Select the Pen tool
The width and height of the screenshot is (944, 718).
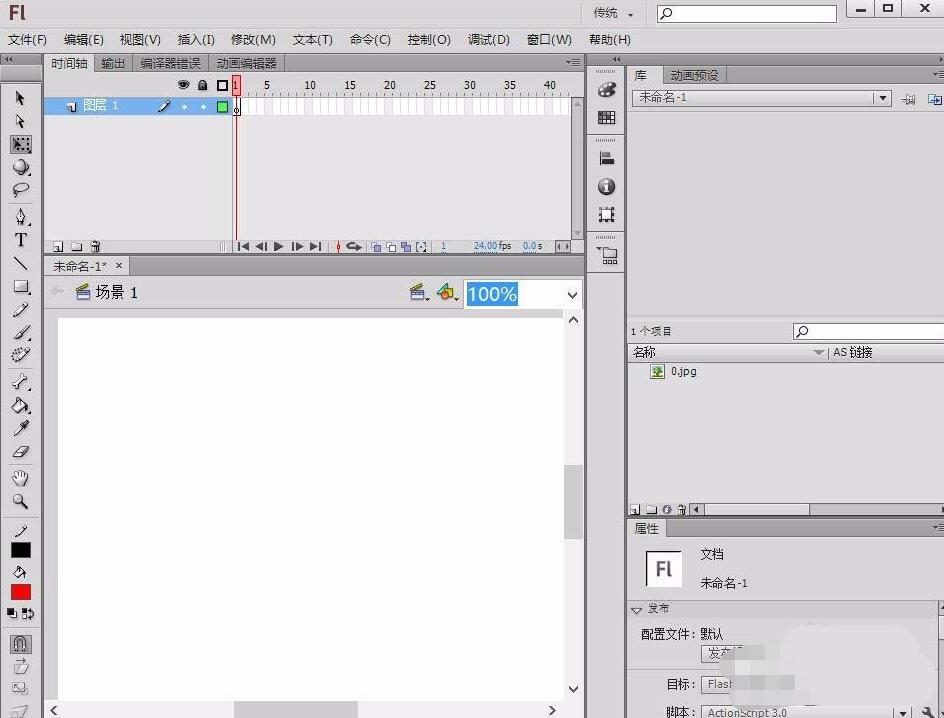(20, 215)
